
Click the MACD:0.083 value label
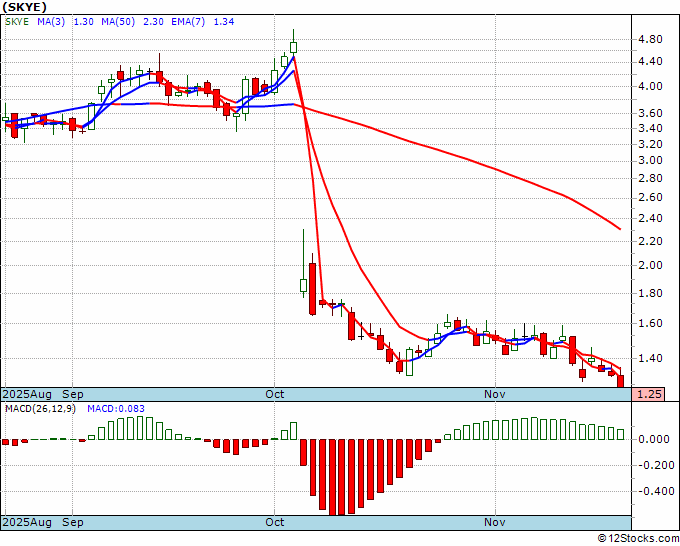tap(116, 409)
